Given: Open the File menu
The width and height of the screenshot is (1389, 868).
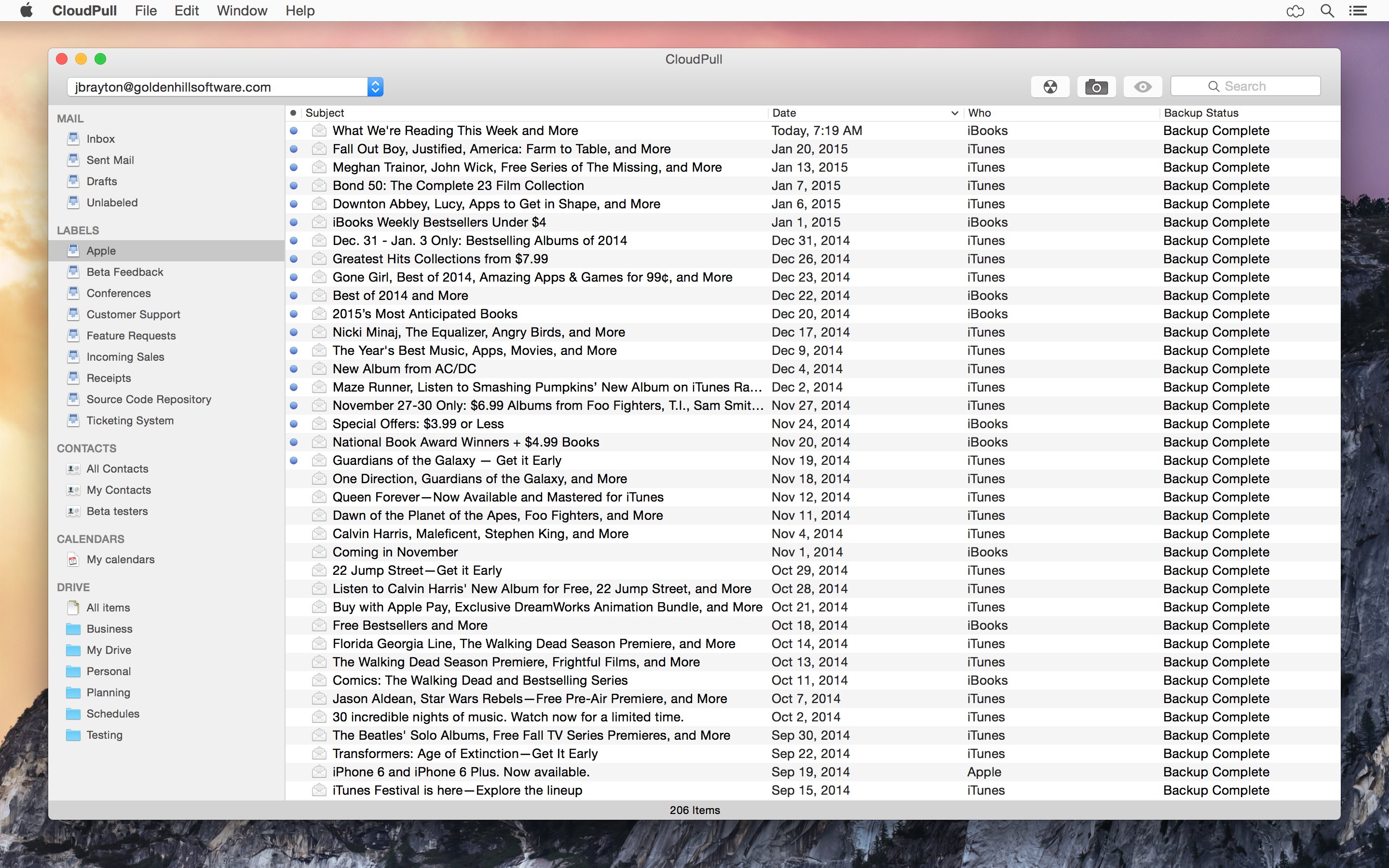Looking at the screenshot, I should pos(146,11).
